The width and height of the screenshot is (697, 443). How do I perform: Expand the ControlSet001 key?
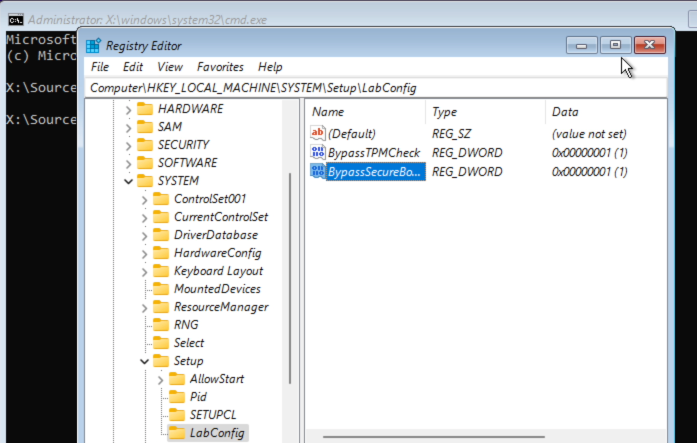(144, 200)
